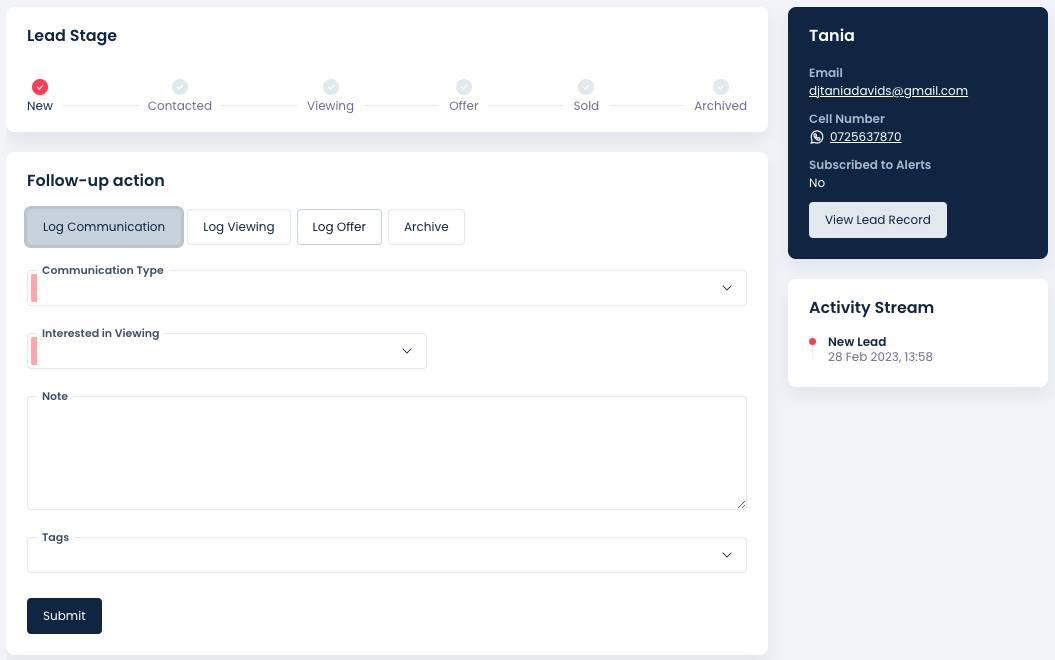Select the Offer stage check icon
Viewport: 1055px width, 660px height.
pyautogui.click(x=464, y=87)
